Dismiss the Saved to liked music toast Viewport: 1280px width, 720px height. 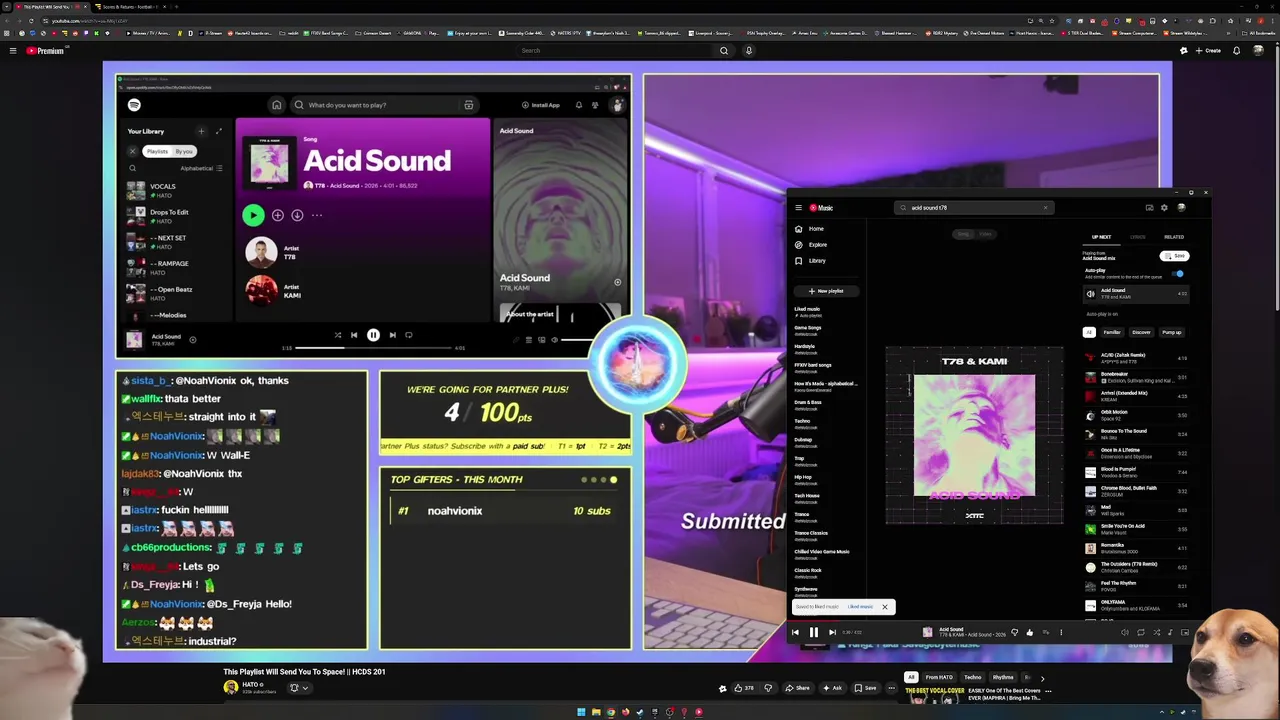(x=885, y=607)
